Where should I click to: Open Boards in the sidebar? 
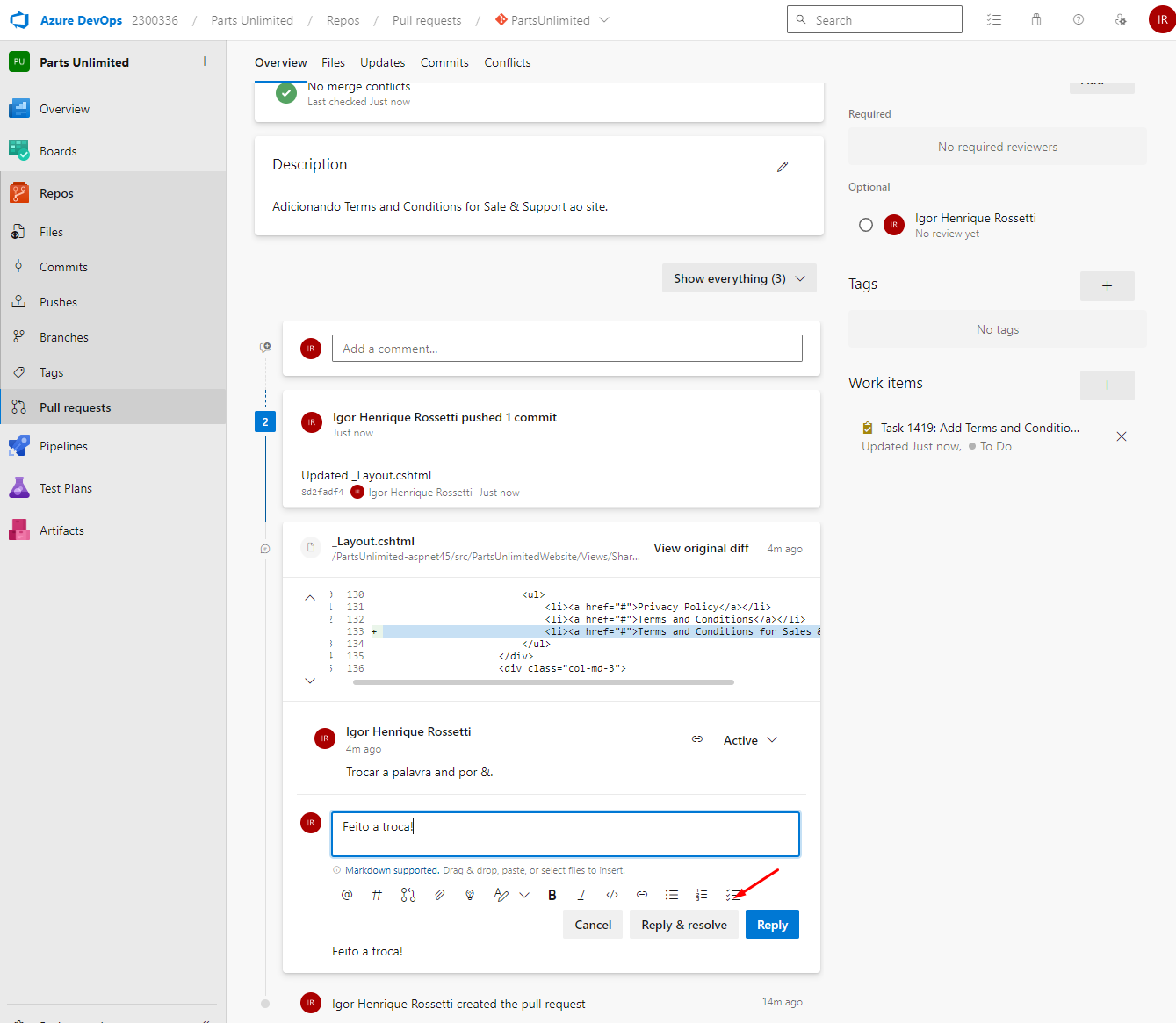112,151
